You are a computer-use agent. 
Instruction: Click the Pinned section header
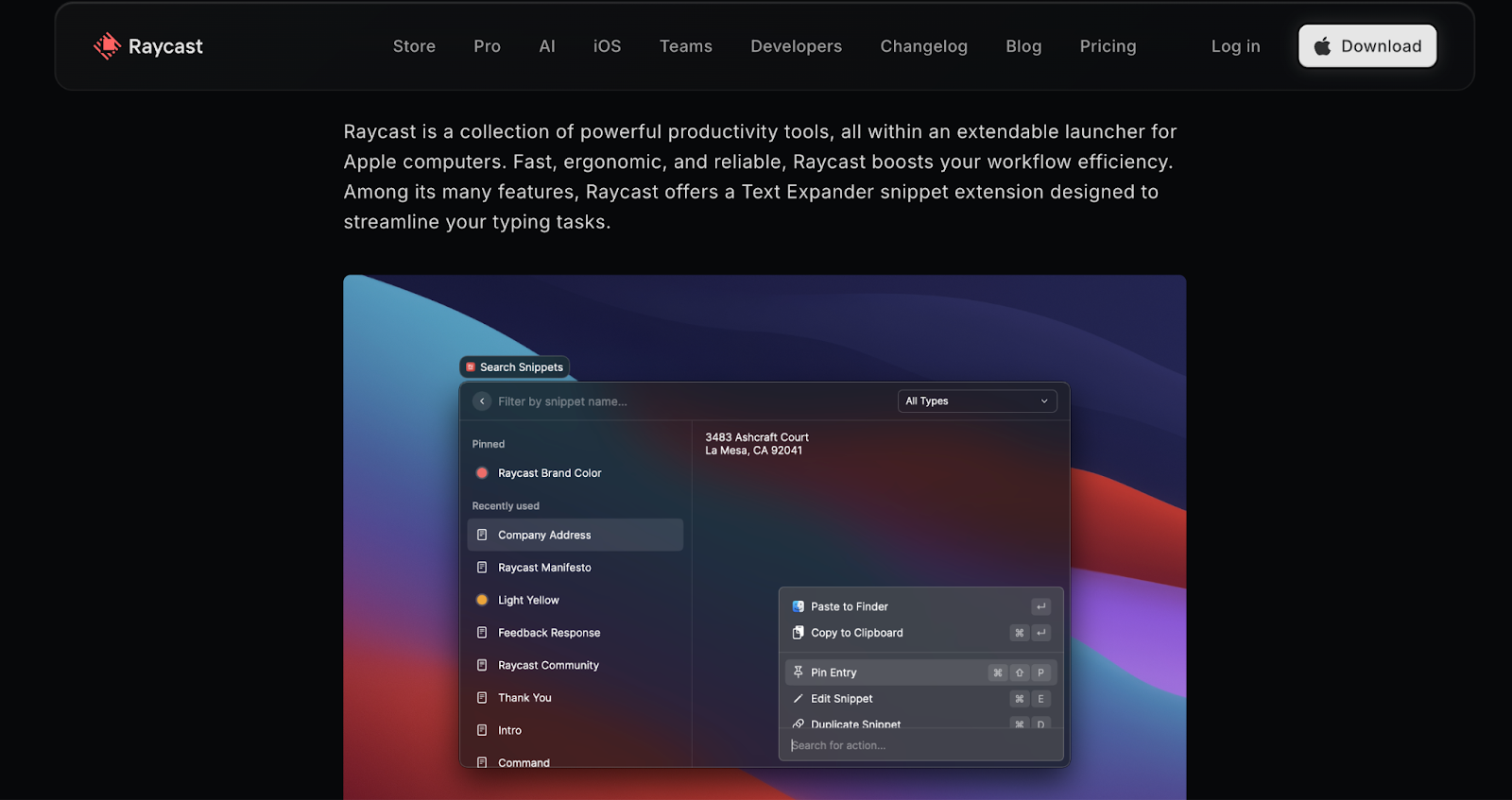click(489, 444)
